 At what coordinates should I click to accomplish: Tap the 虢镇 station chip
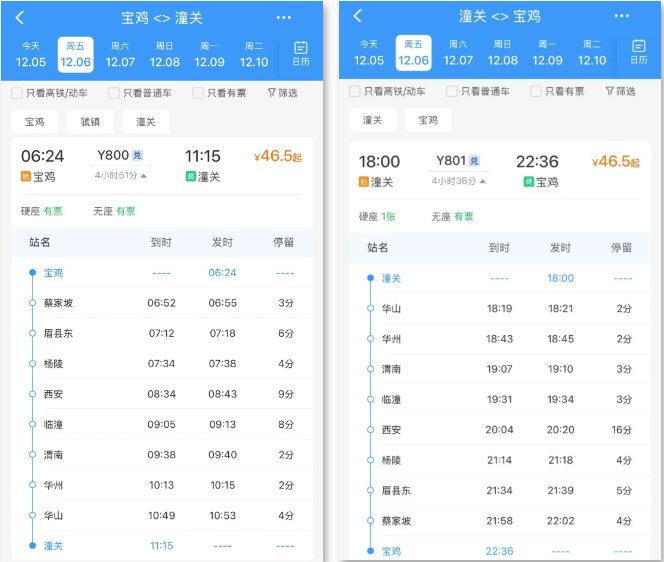tap(90, 122)
